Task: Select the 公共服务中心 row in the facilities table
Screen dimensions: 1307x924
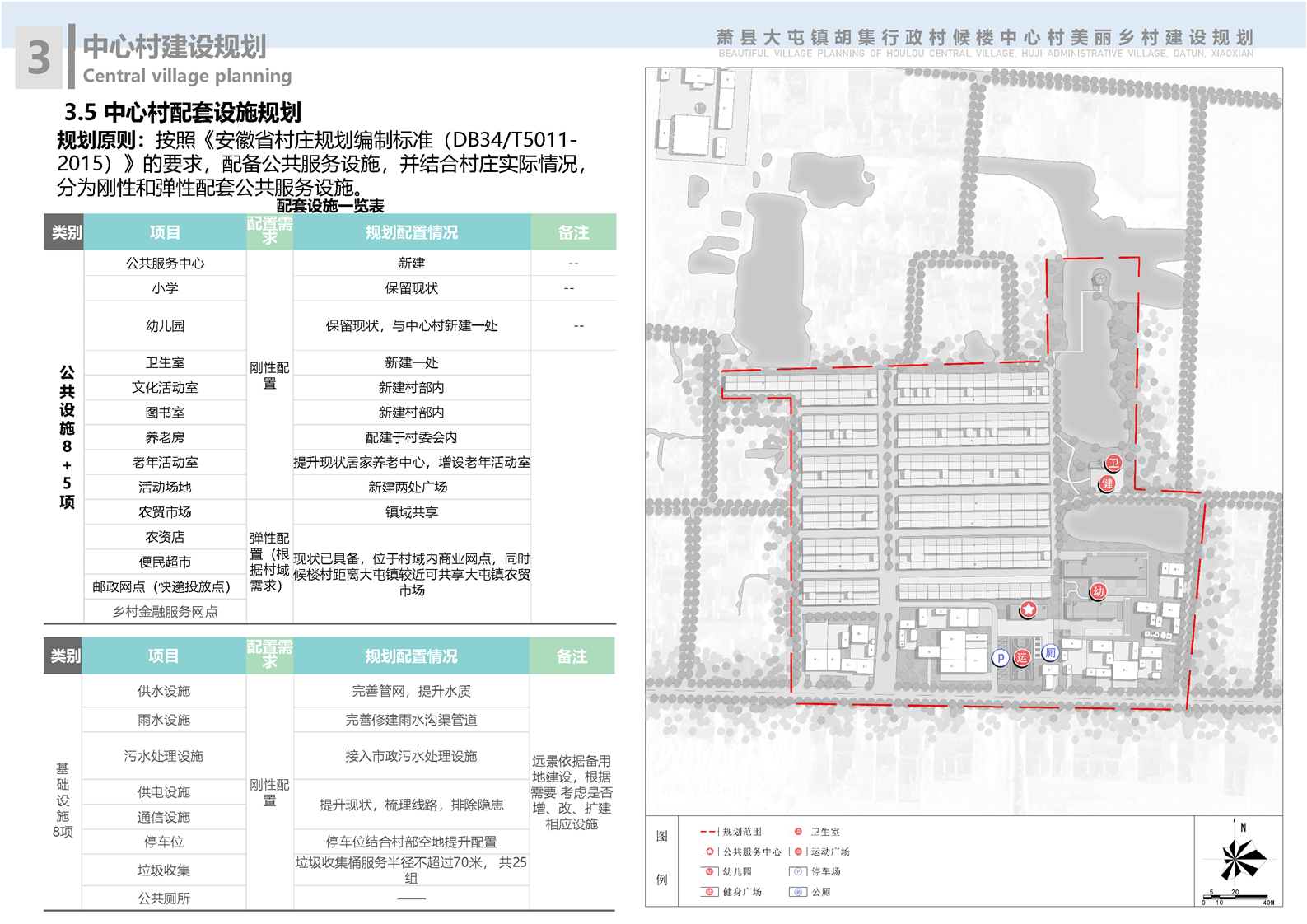Action: (x=165, y=264)
